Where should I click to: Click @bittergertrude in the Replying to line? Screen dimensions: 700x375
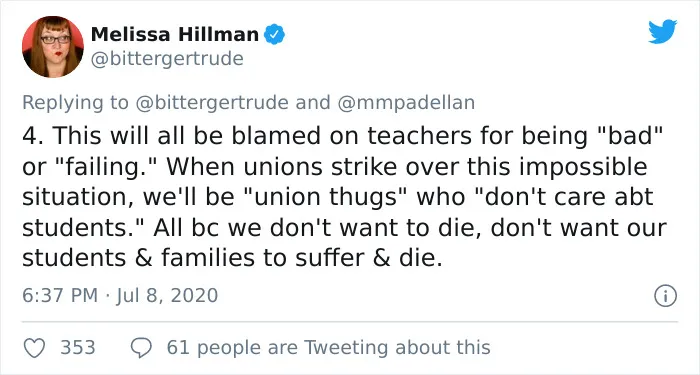point(212,103)
